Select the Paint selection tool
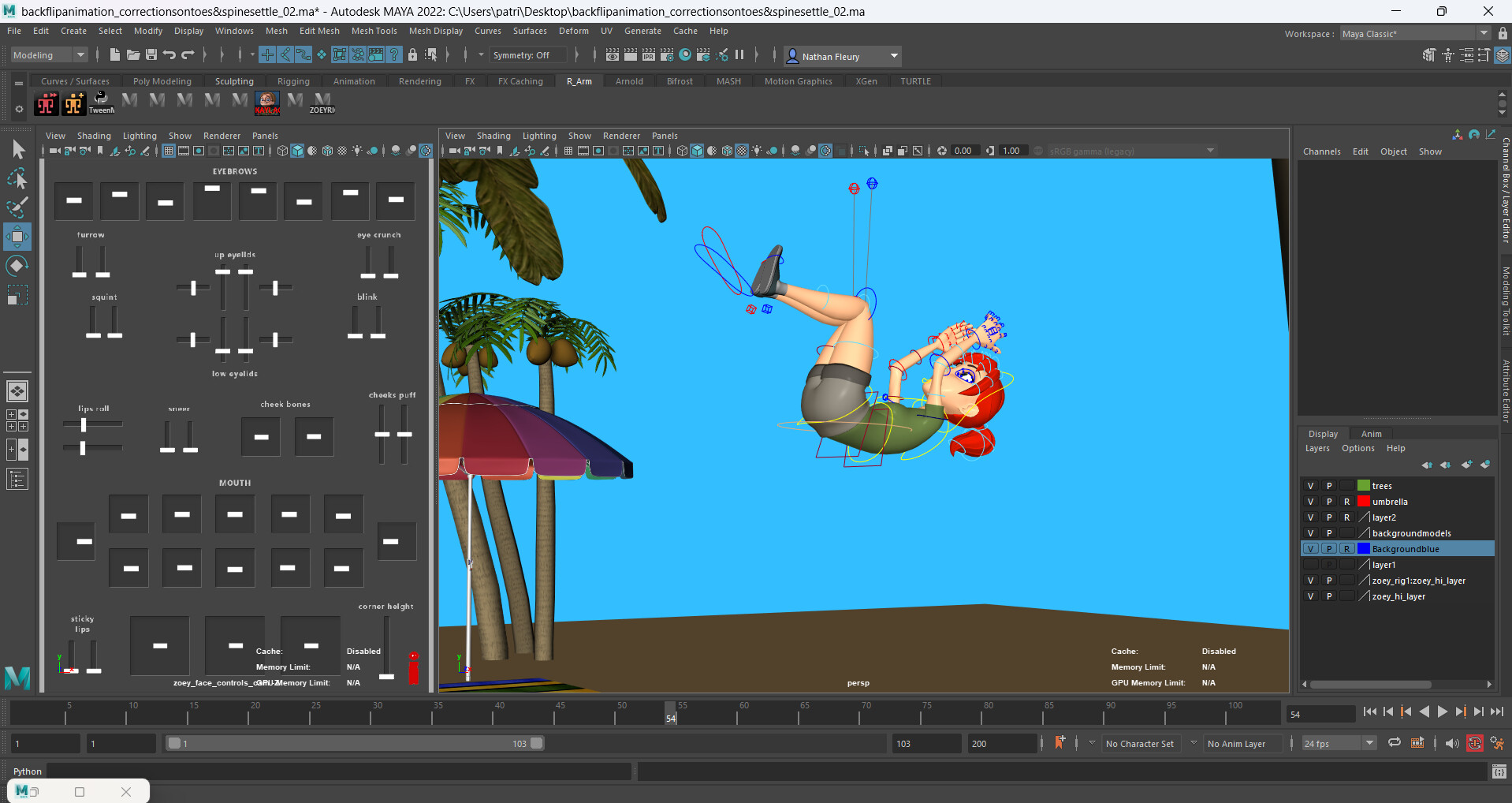 [17, 207]
